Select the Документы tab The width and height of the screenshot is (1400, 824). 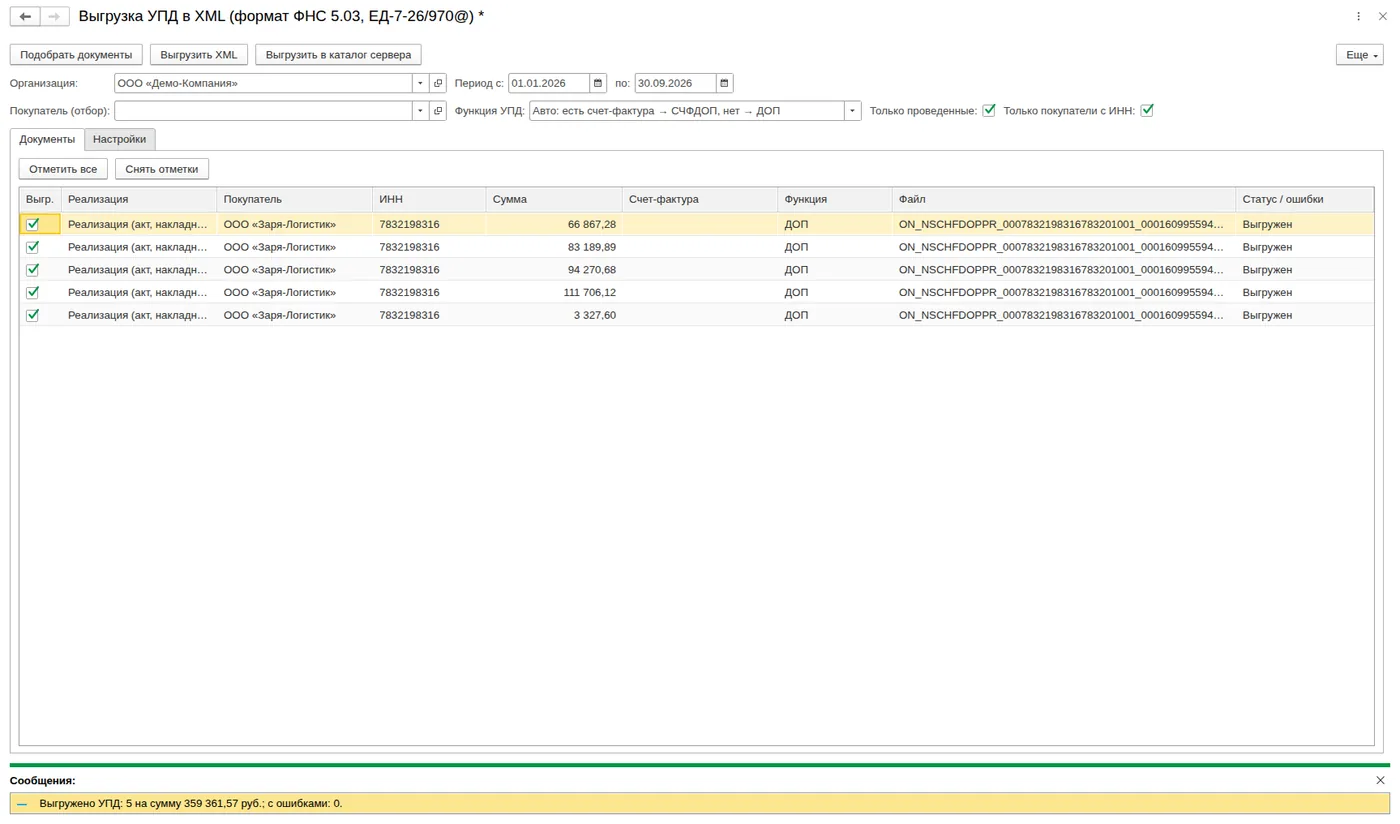[47, 139]
